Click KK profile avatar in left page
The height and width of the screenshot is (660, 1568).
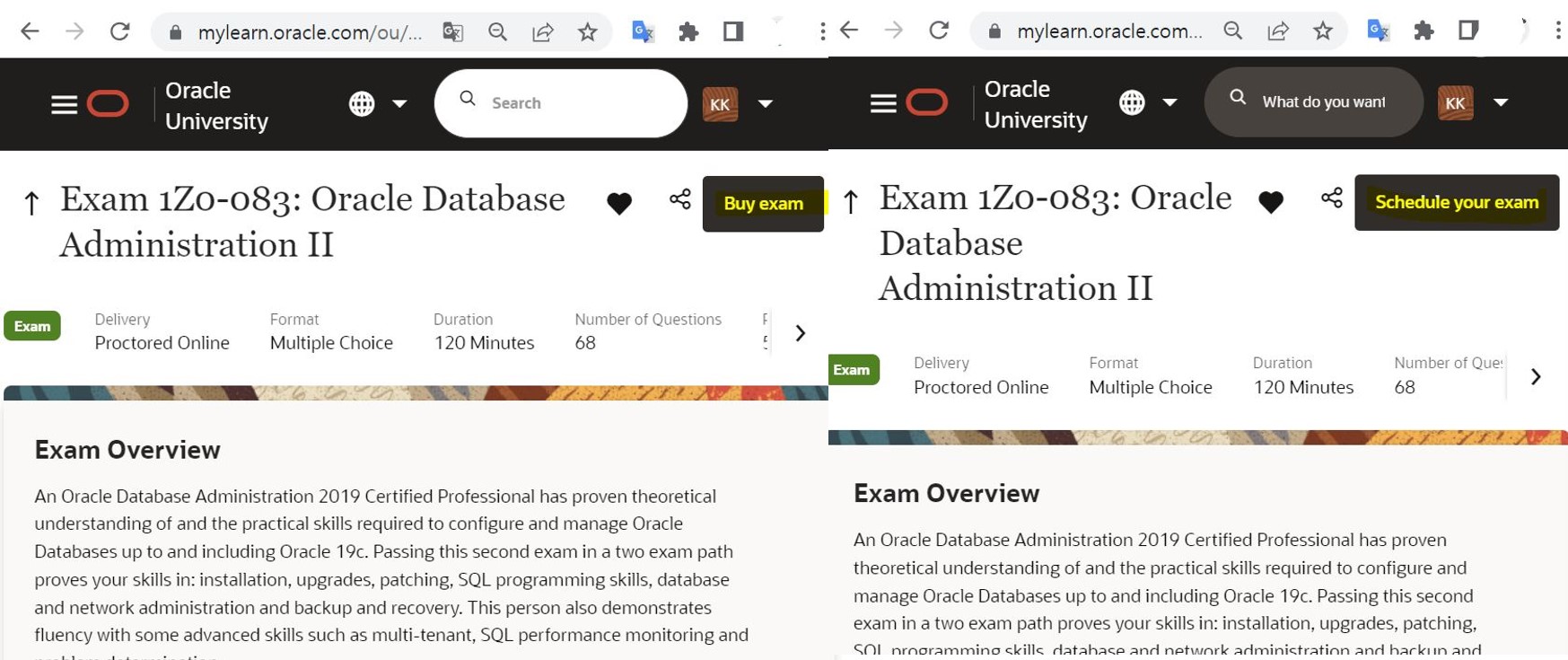pos(720,104)
